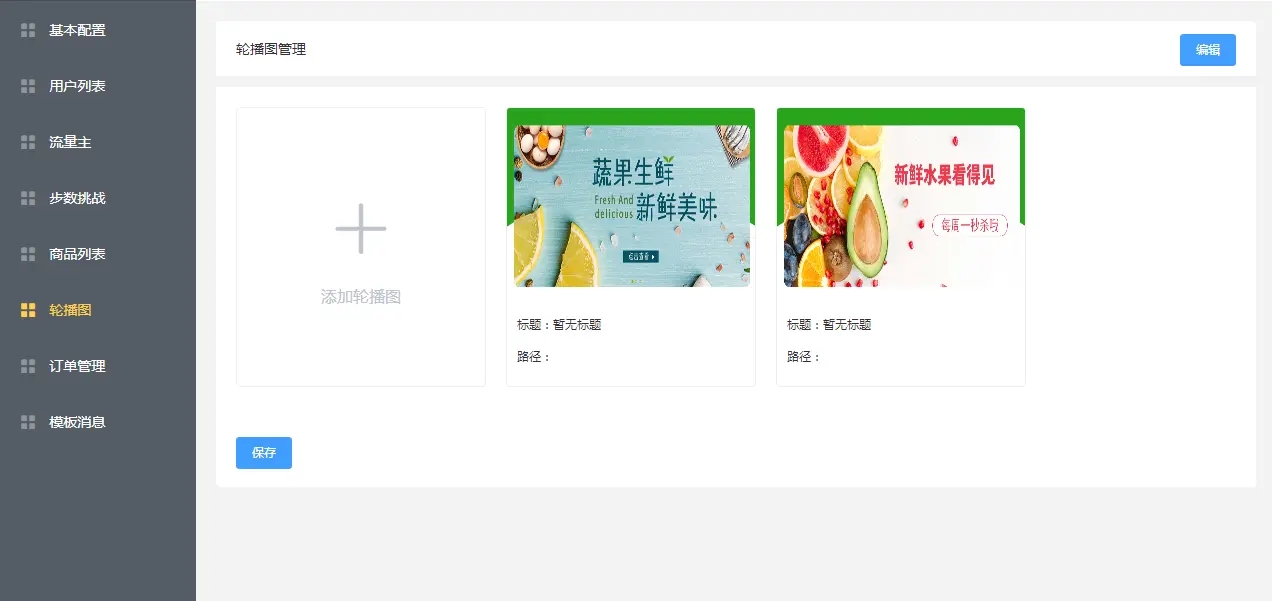Image resolution: width=1272 pixels, height=601 pixels.
Task: Click the blue 编辑 button
Action: 1208,50
